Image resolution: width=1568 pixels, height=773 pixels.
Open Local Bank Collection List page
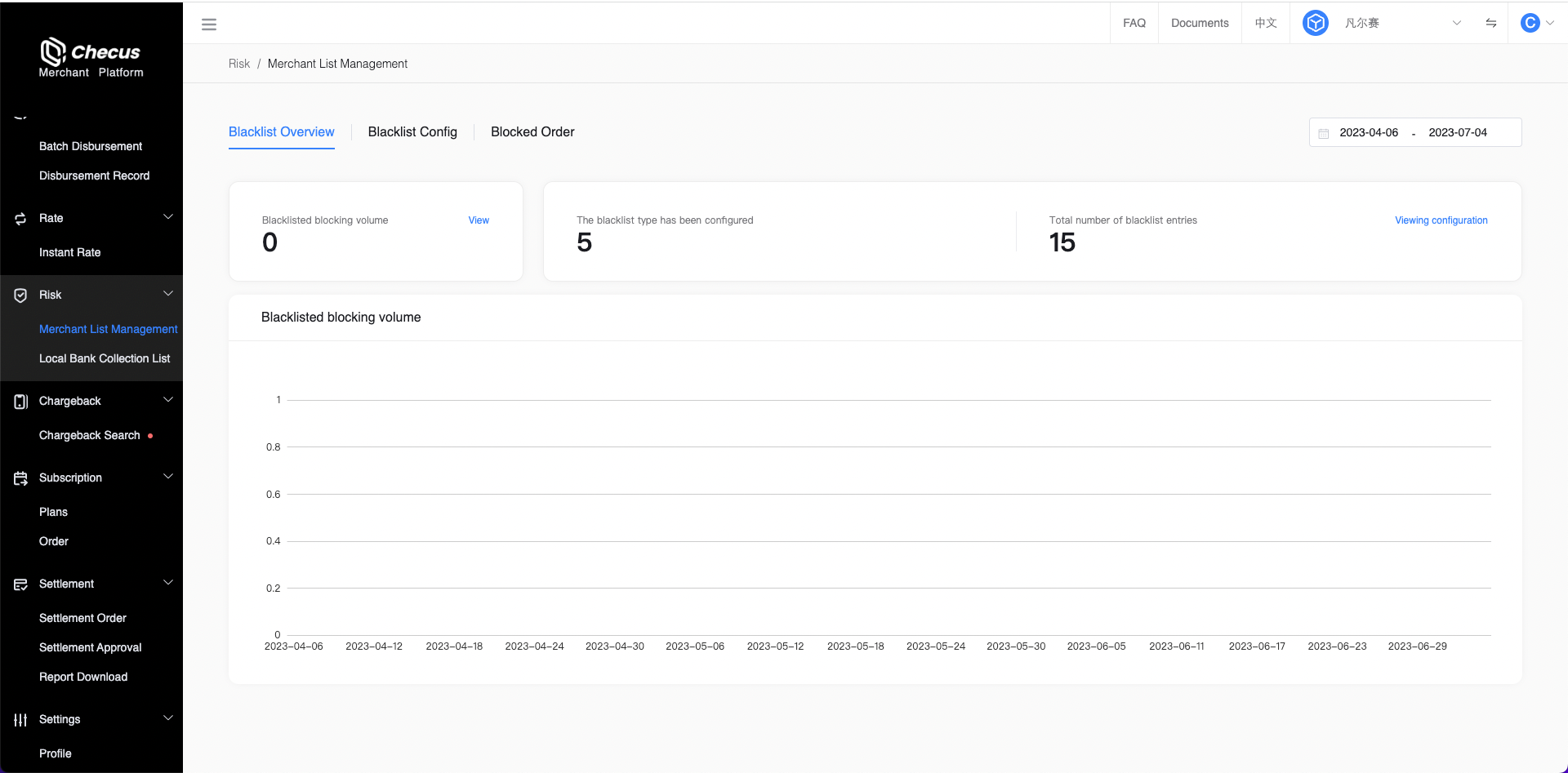click(105, 358)
